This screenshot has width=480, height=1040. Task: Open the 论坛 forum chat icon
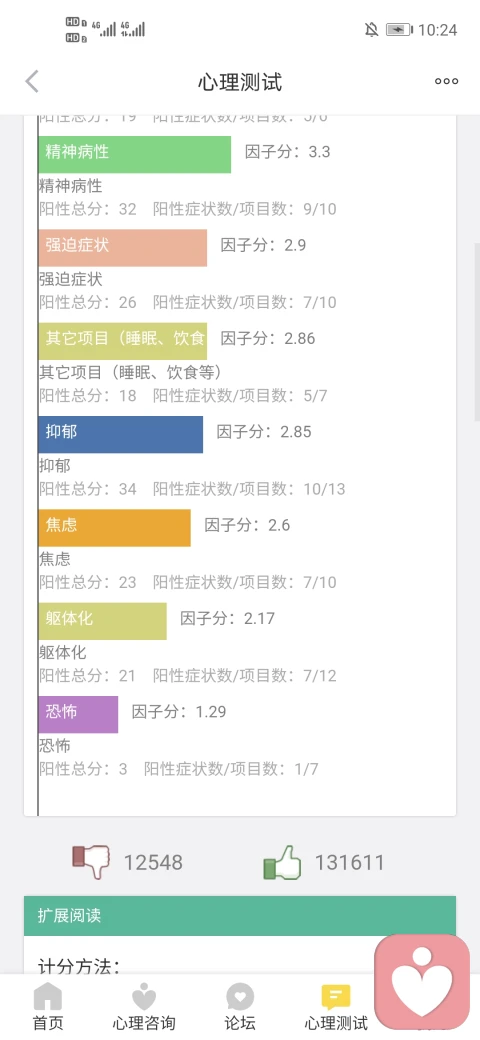(240, 997)
